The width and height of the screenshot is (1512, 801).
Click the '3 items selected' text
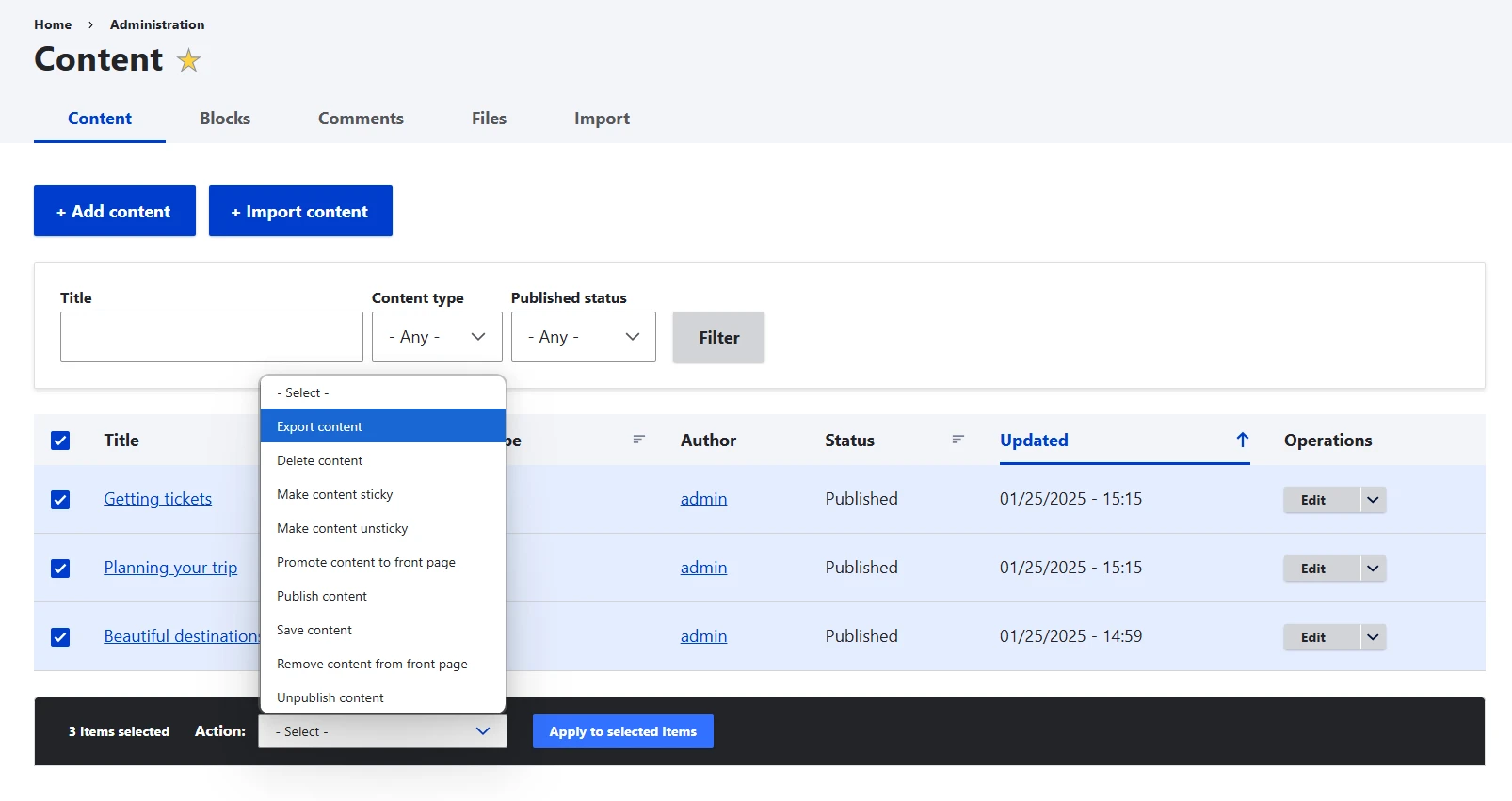click(119, 731)
